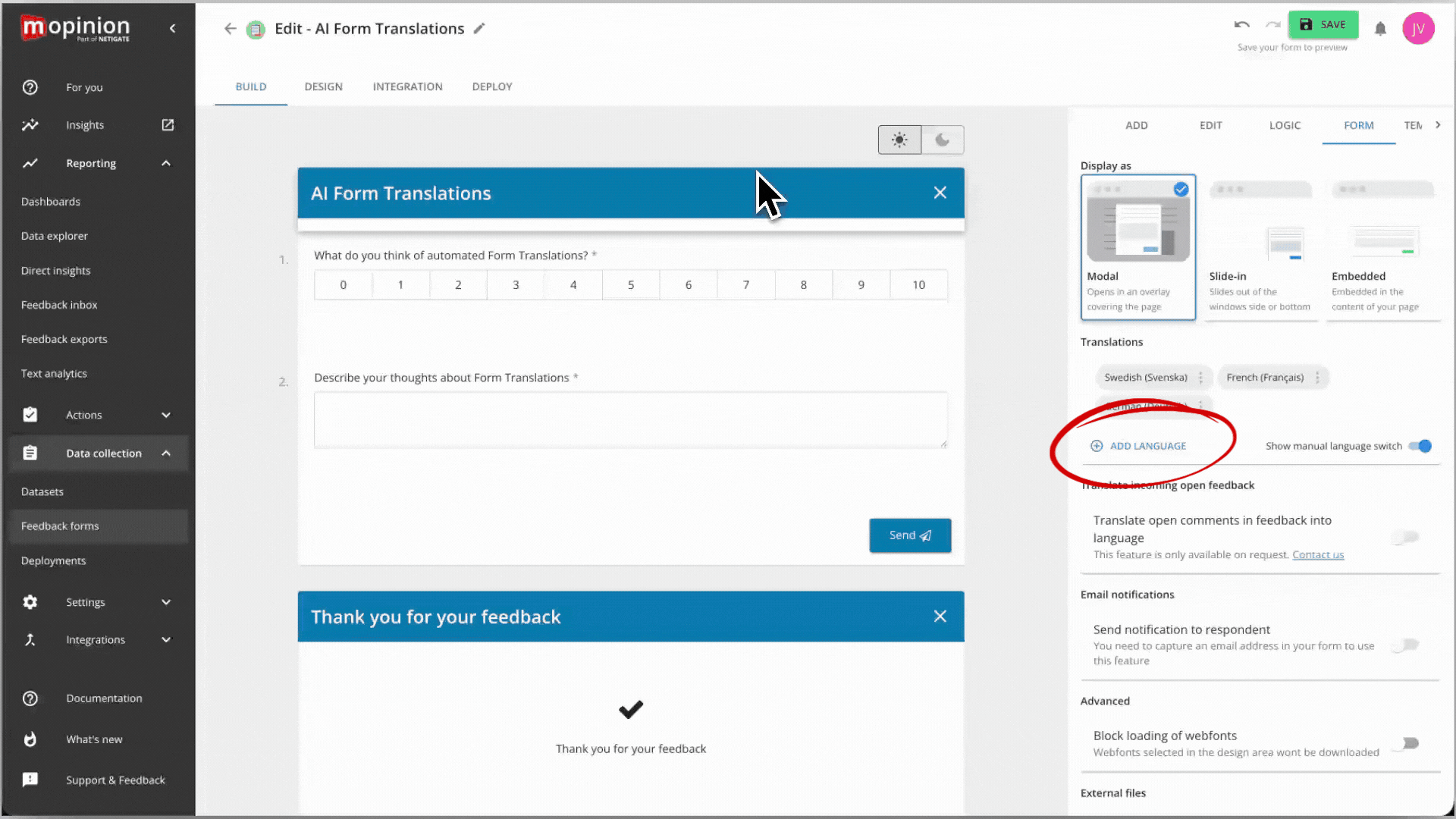Click the green SAVE button
Viewport: 1456px width, 819px height.
(x=1323, y=24)
